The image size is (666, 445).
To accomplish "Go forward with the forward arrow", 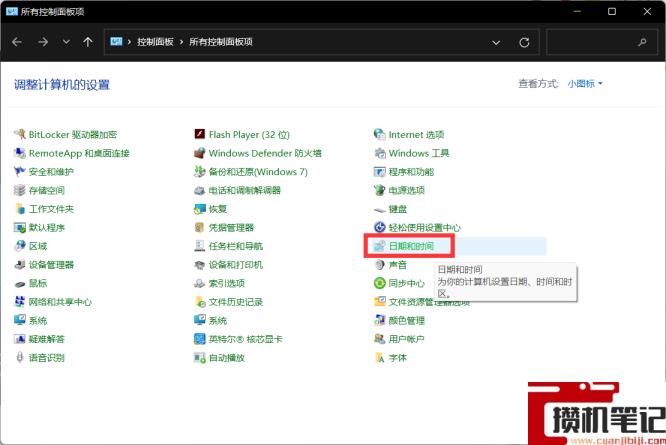I will tap(43, 42).
